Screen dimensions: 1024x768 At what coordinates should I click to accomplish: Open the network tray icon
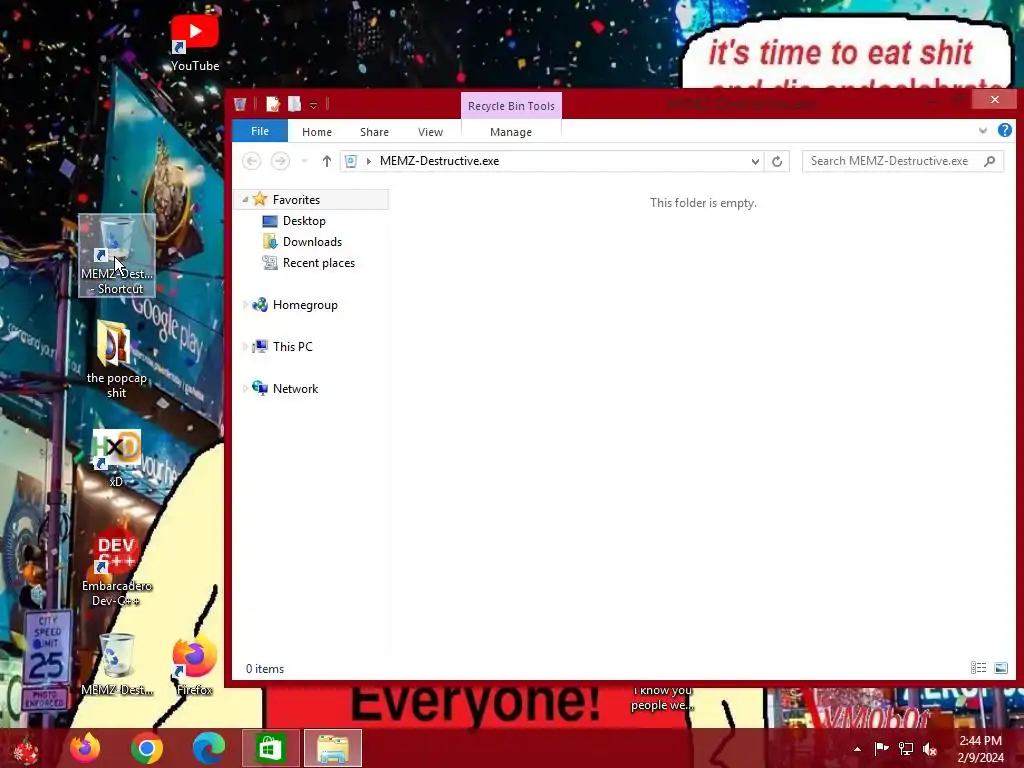pos(906,748)
